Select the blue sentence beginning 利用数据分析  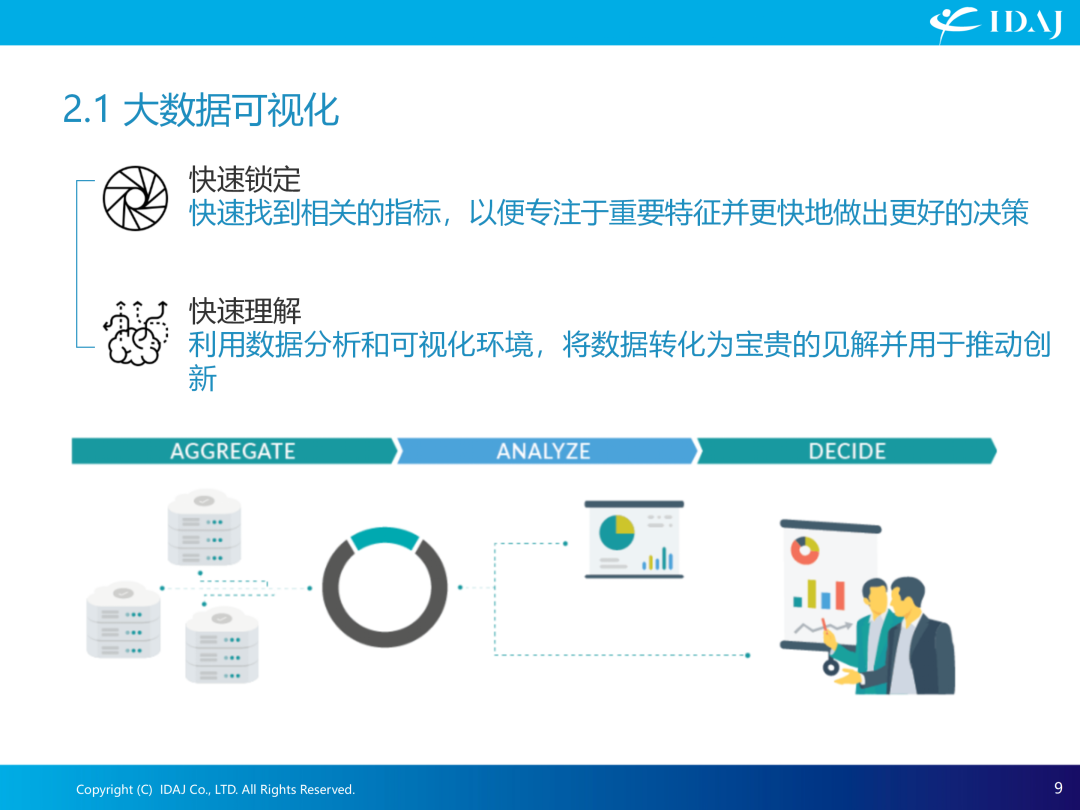point(619,362)
